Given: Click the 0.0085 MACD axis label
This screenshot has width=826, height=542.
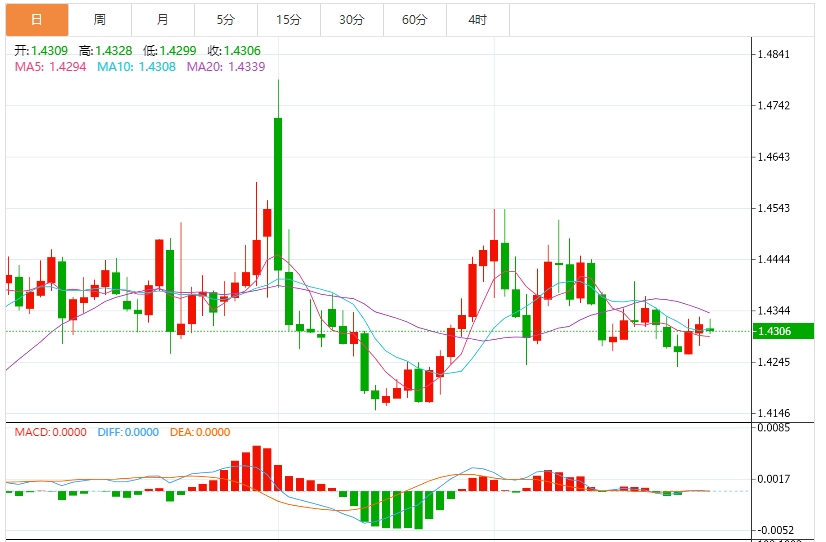Looking at the screenshot, I should click(x=773, y=428).
